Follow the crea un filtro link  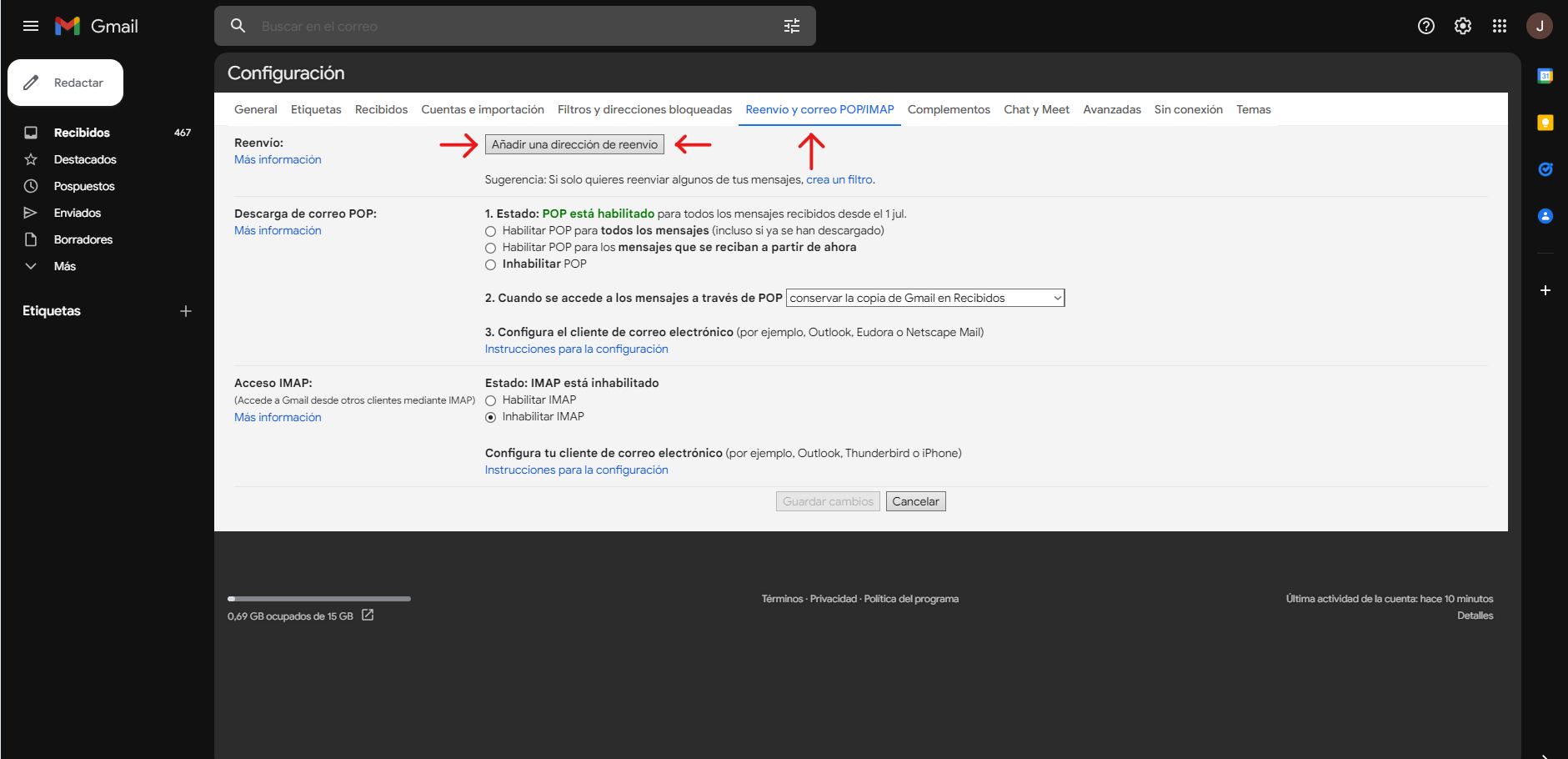(x=839, y=179)
